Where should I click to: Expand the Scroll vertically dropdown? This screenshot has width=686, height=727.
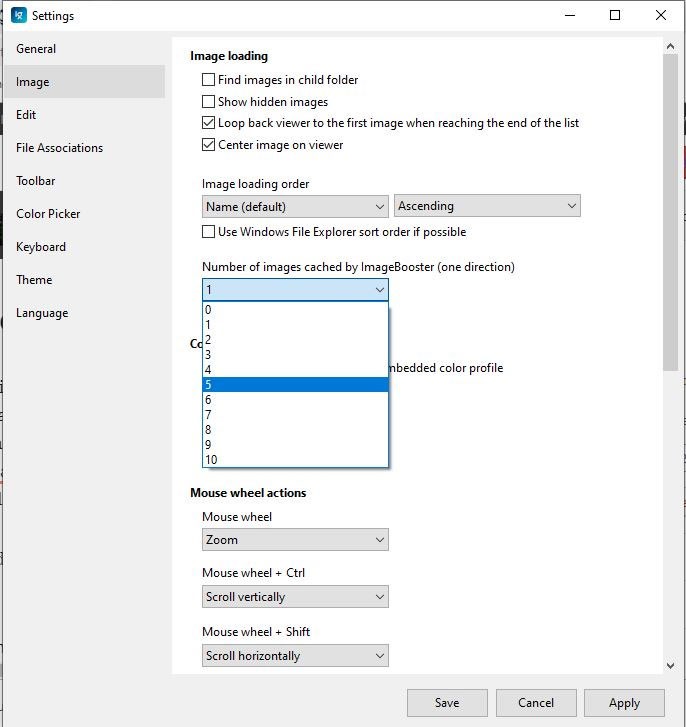294,597
